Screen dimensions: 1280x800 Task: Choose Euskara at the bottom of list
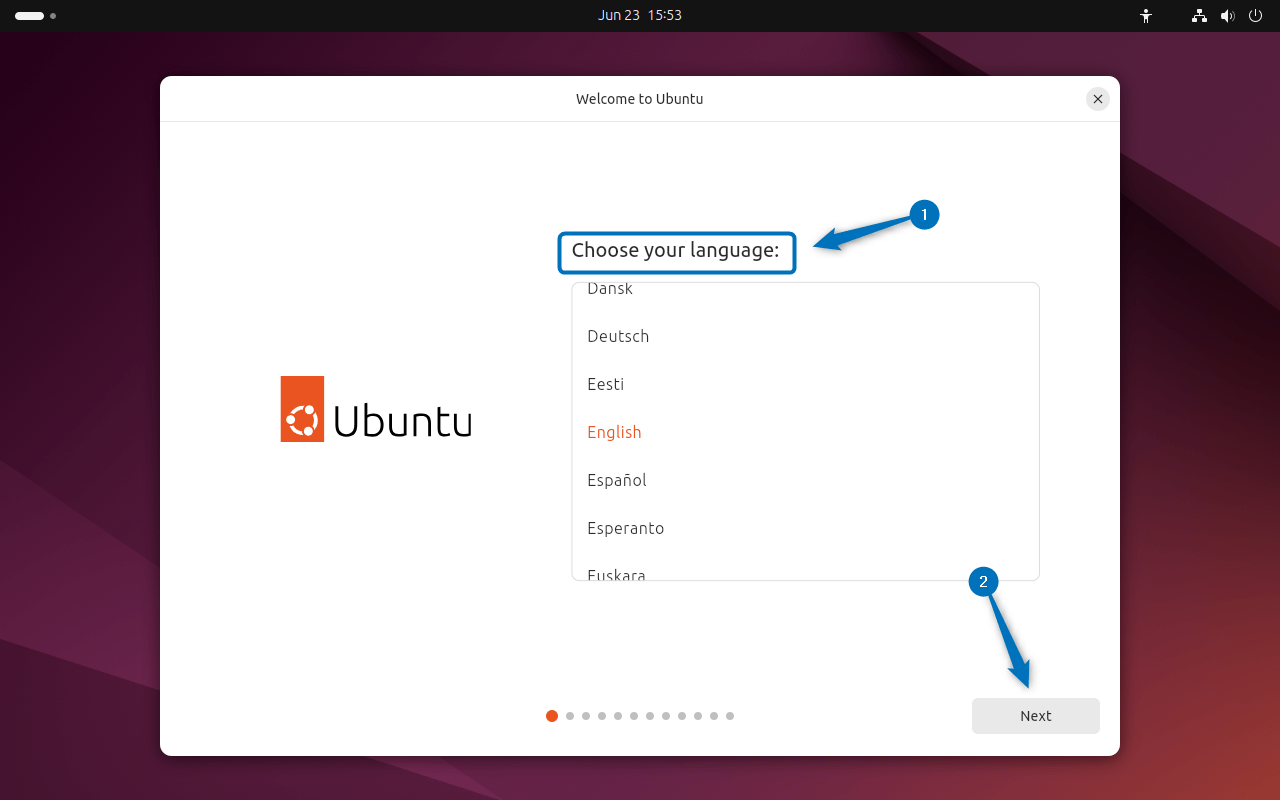pyautogui.click(x=617, y=573)
